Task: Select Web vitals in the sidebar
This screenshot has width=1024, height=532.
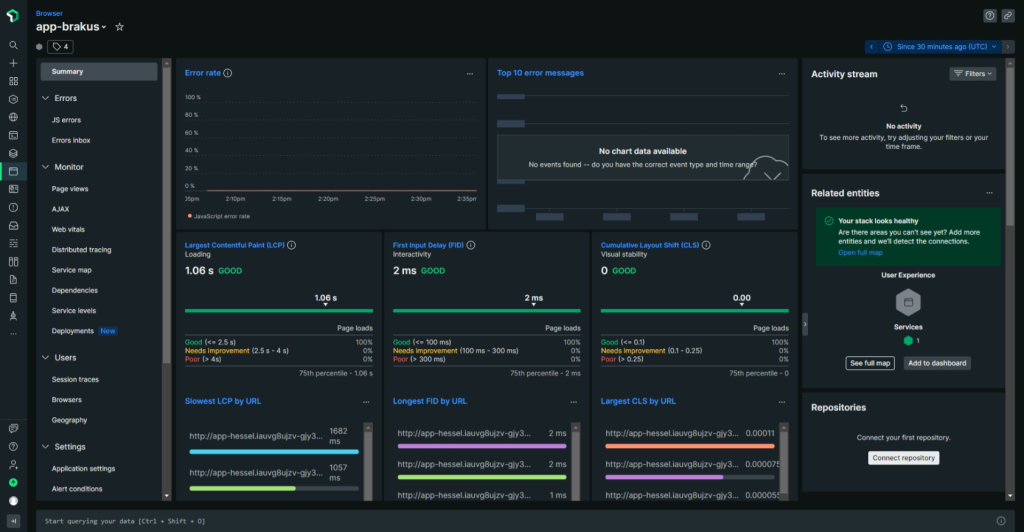Action: (x=68, y=229)
